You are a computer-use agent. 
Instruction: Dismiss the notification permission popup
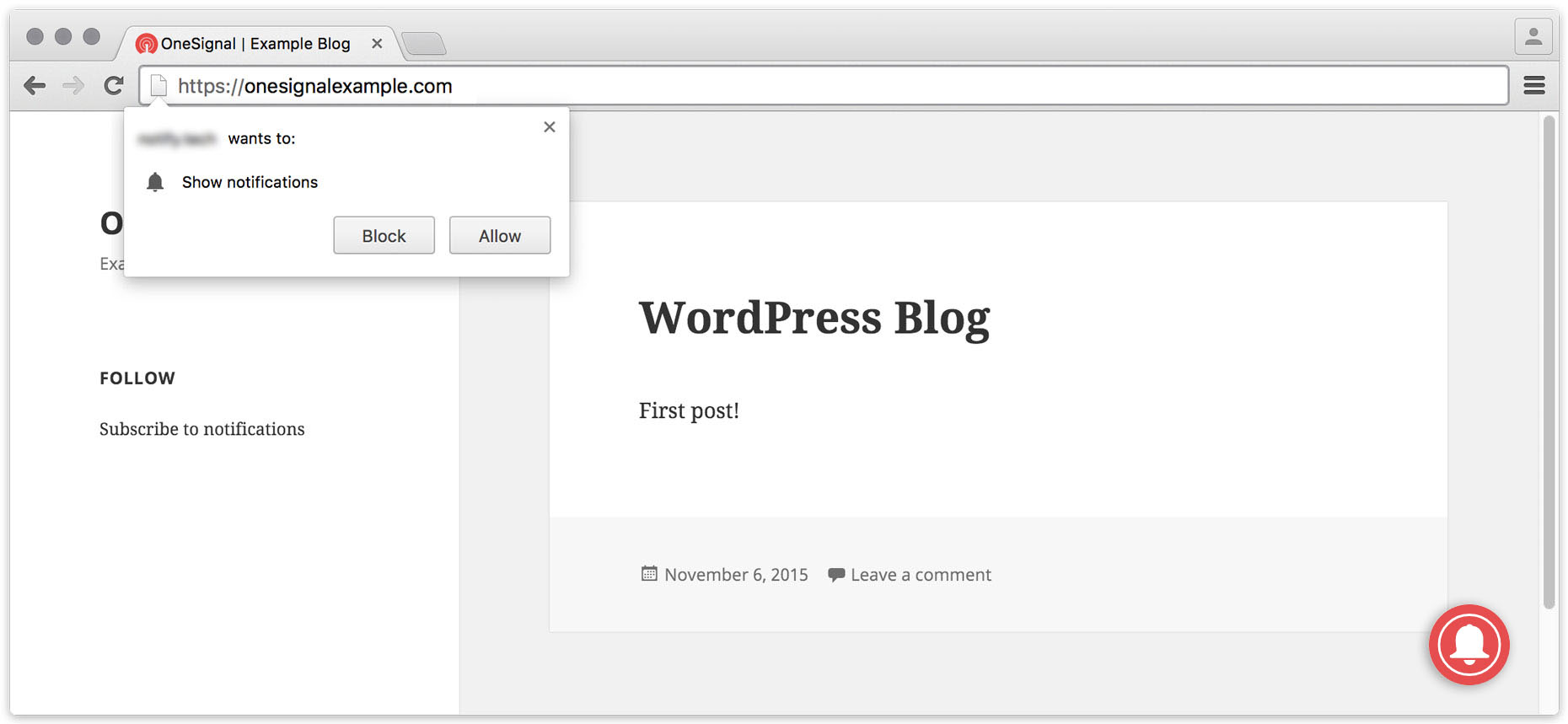pos(550,127)
